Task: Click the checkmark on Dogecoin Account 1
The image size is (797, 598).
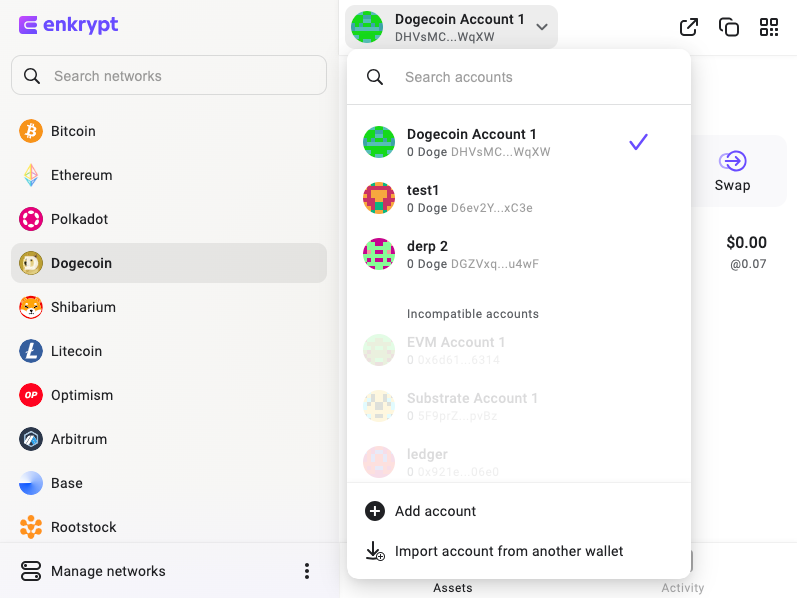Action: tap(638, 142)
